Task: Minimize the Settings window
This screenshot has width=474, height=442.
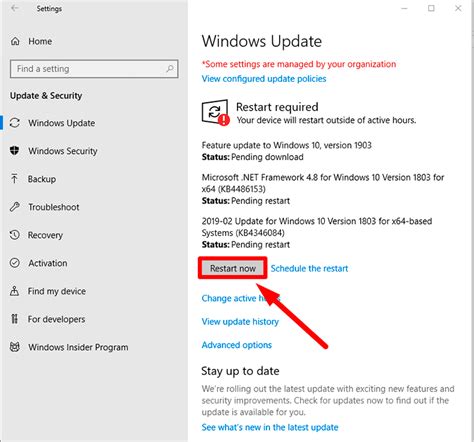Action: (404, 8)
